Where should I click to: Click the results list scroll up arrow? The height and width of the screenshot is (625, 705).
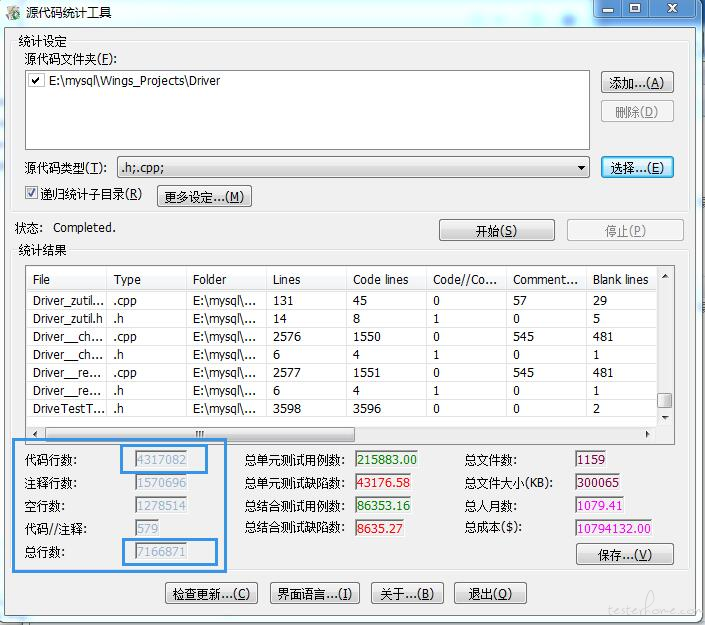[665, 276]
